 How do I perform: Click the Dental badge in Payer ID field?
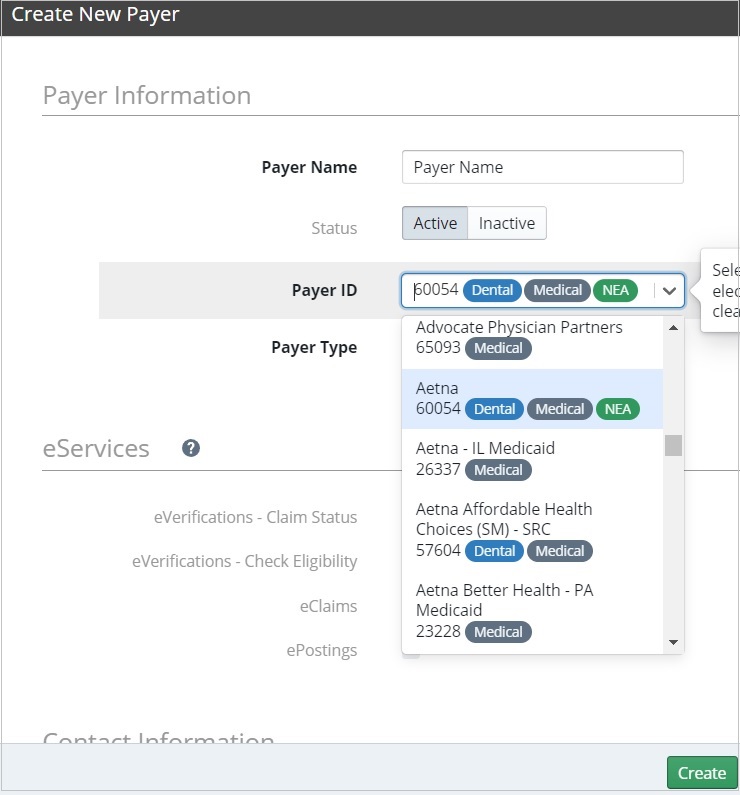[492, 290]
